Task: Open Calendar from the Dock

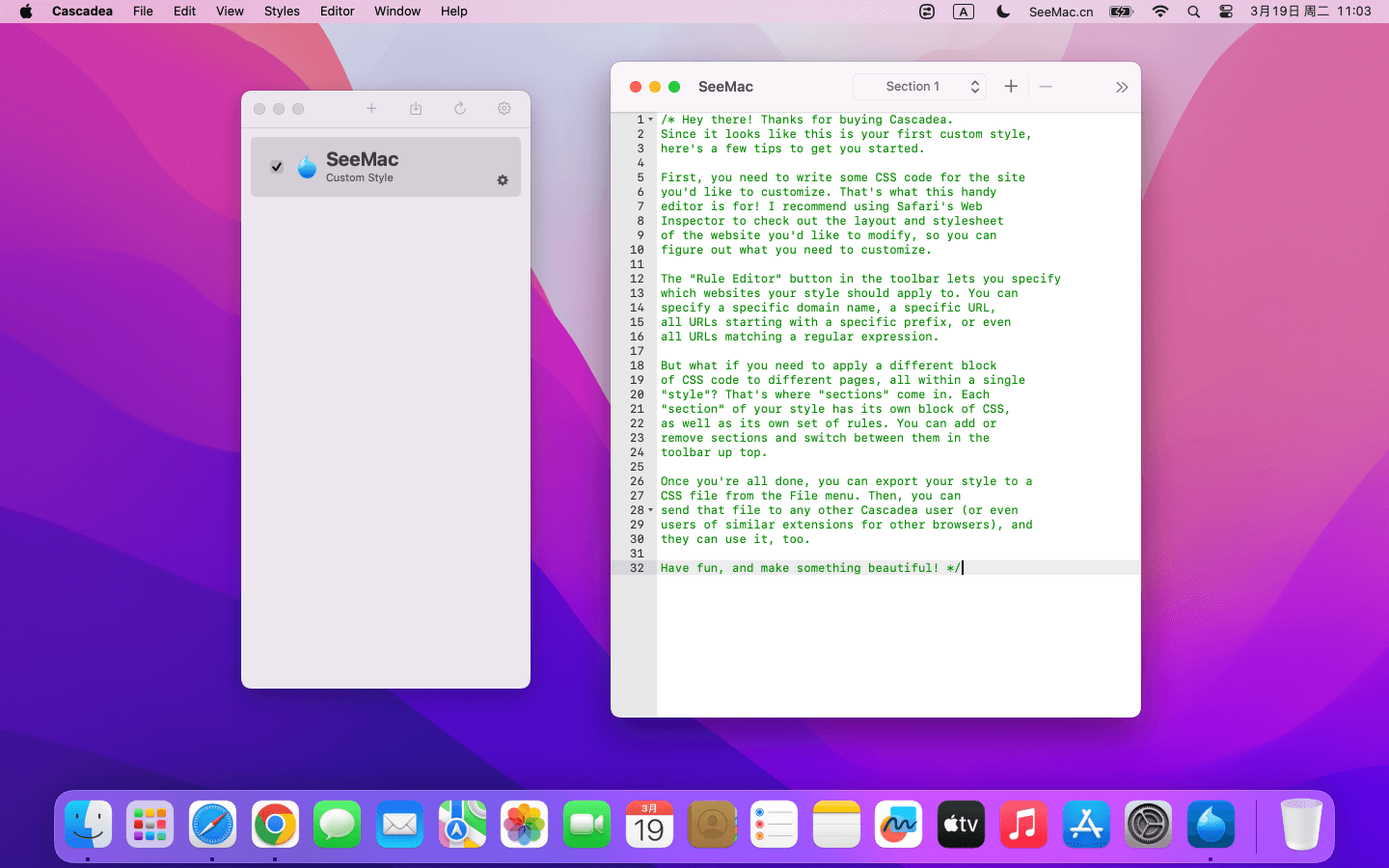Action: point(649,825)
